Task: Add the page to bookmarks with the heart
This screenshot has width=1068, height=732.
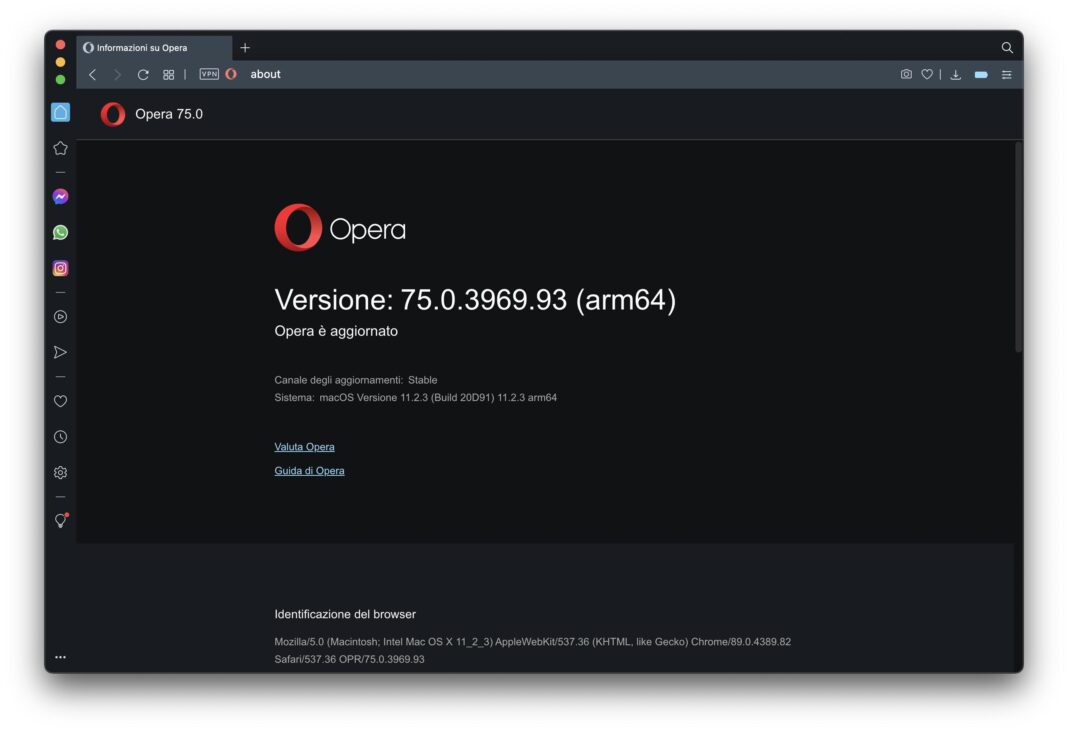Action: click(x=927, y=74)
